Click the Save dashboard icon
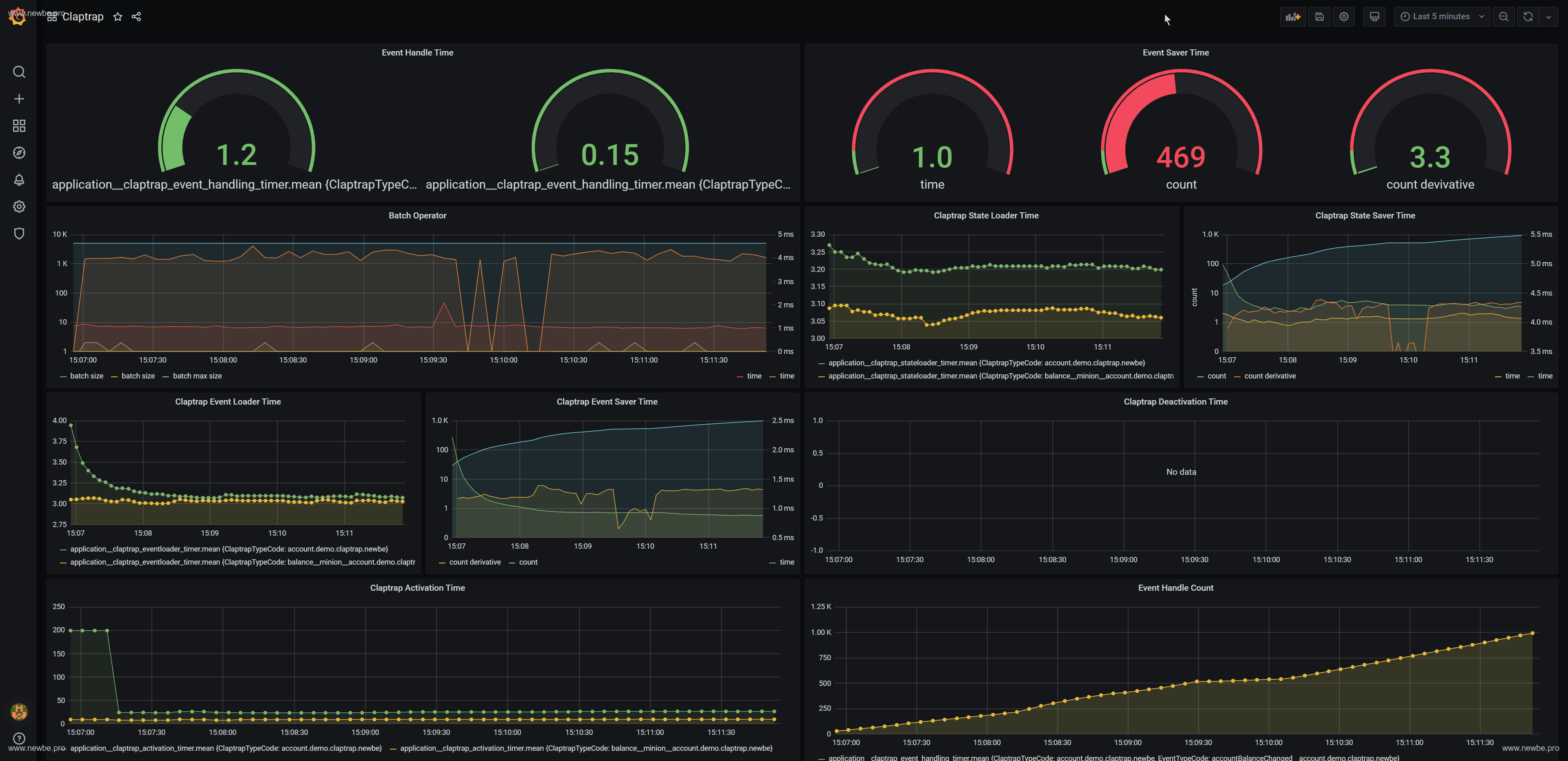 (x=1319, y=16)
